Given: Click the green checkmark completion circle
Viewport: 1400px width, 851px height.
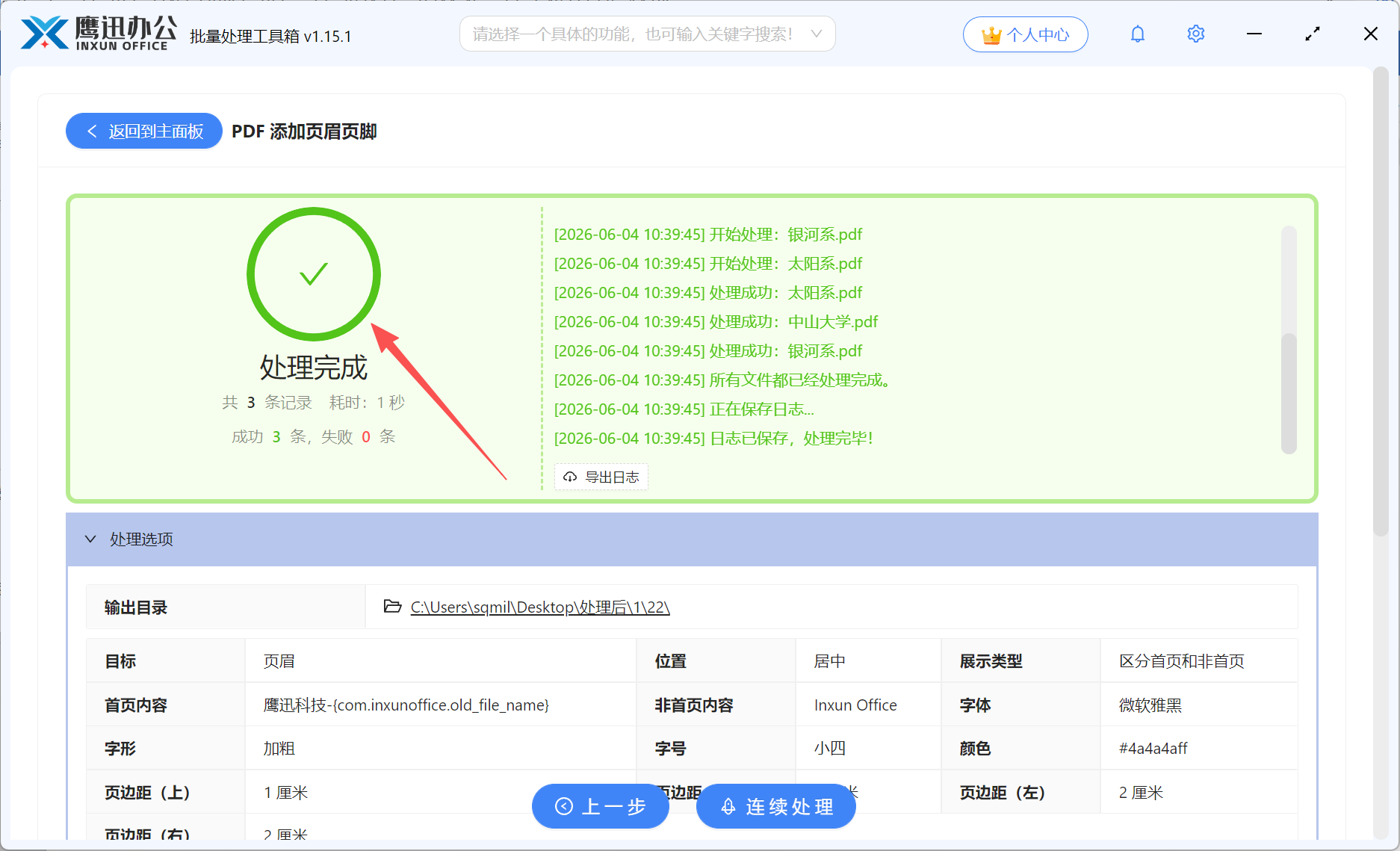Looking at the screenshot, I should (314, 274).
